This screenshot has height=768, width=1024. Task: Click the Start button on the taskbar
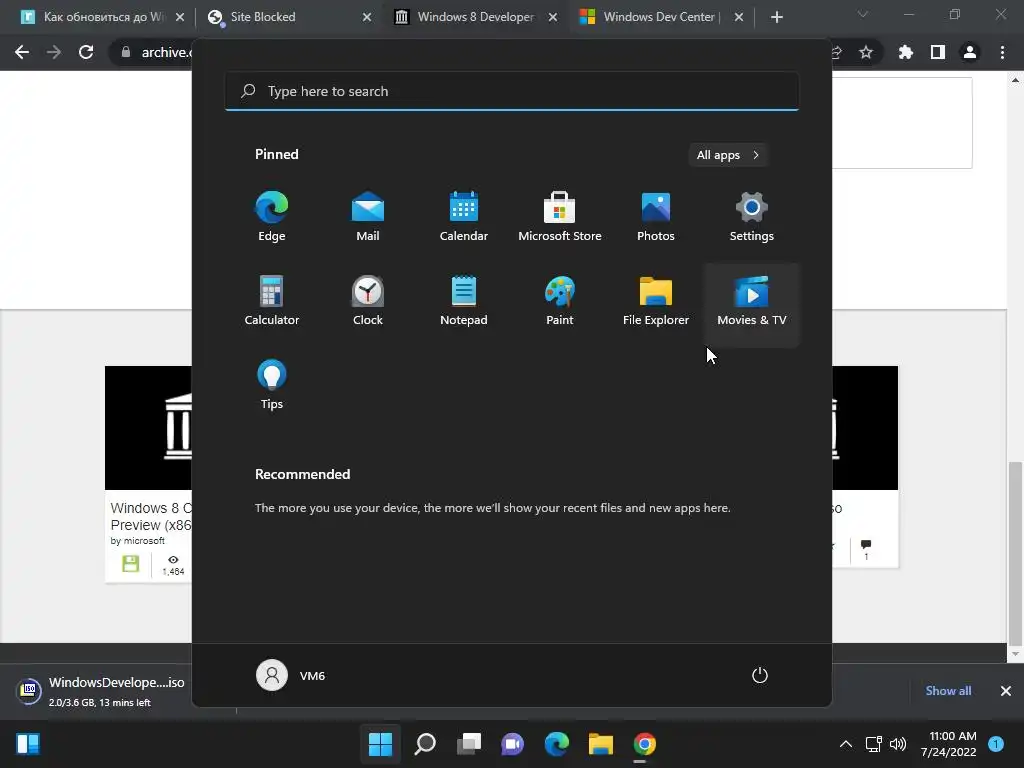380,744
